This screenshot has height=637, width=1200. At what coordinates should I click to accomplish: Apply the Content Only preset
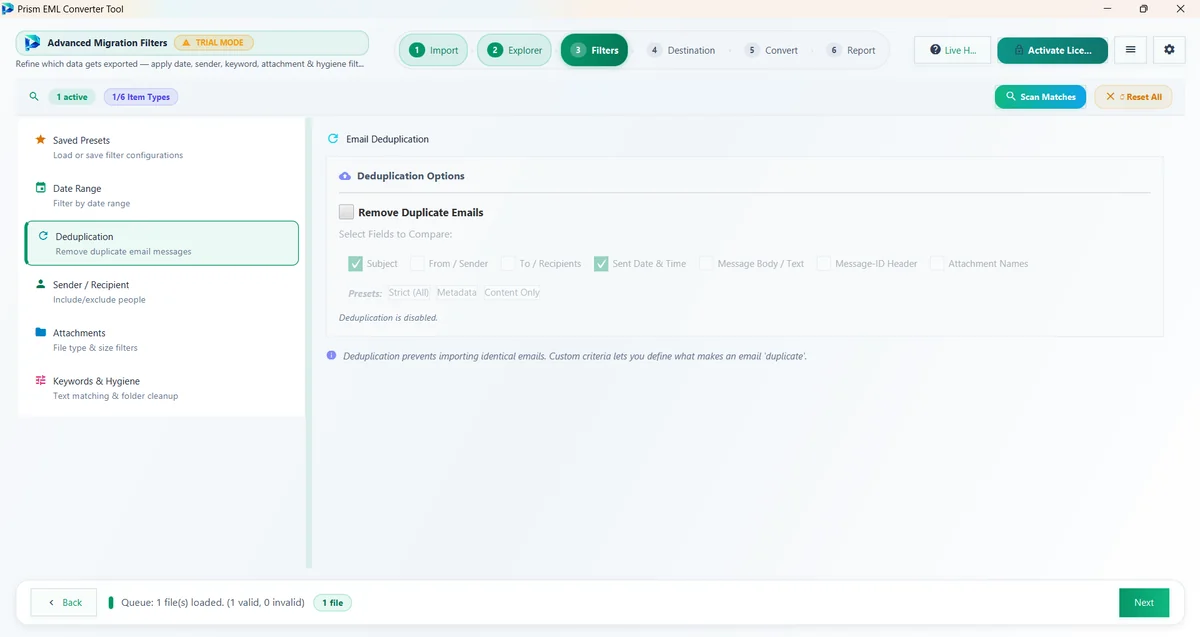coord(512,292)
